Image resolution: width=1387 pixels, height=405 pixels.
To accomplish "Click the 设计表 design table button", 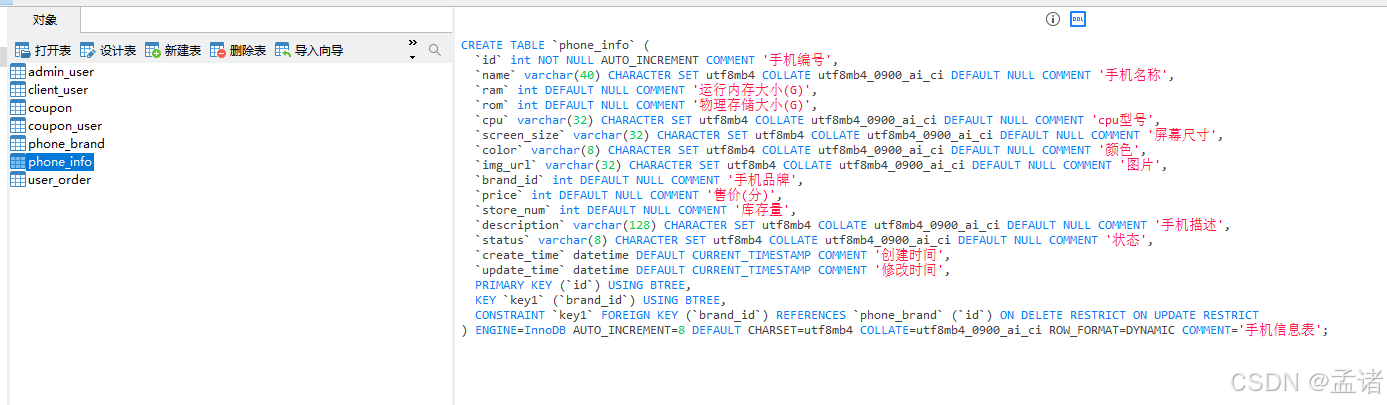I will point(108,50).
